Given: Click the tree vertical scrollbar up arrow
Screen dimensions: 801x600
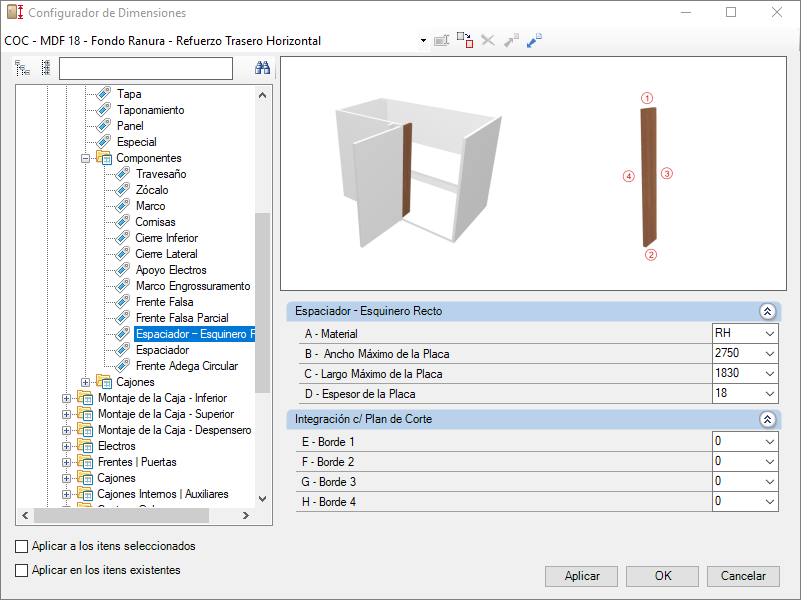Looking at the screenshot, I should (263, 95).
